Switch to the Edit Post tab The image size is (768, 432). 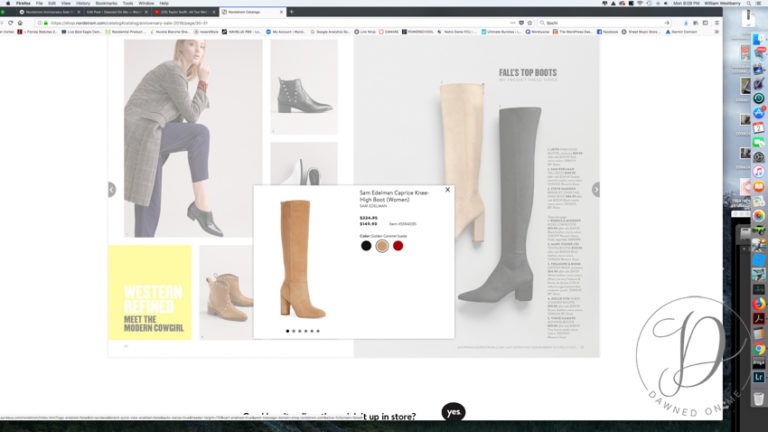[x=117, y=12]
